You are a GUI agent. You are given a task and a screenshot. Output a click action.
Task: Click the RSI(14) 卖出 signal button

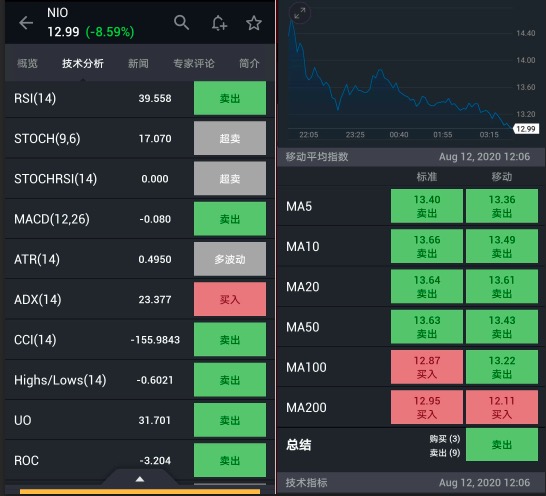click(x=230, y=98)
